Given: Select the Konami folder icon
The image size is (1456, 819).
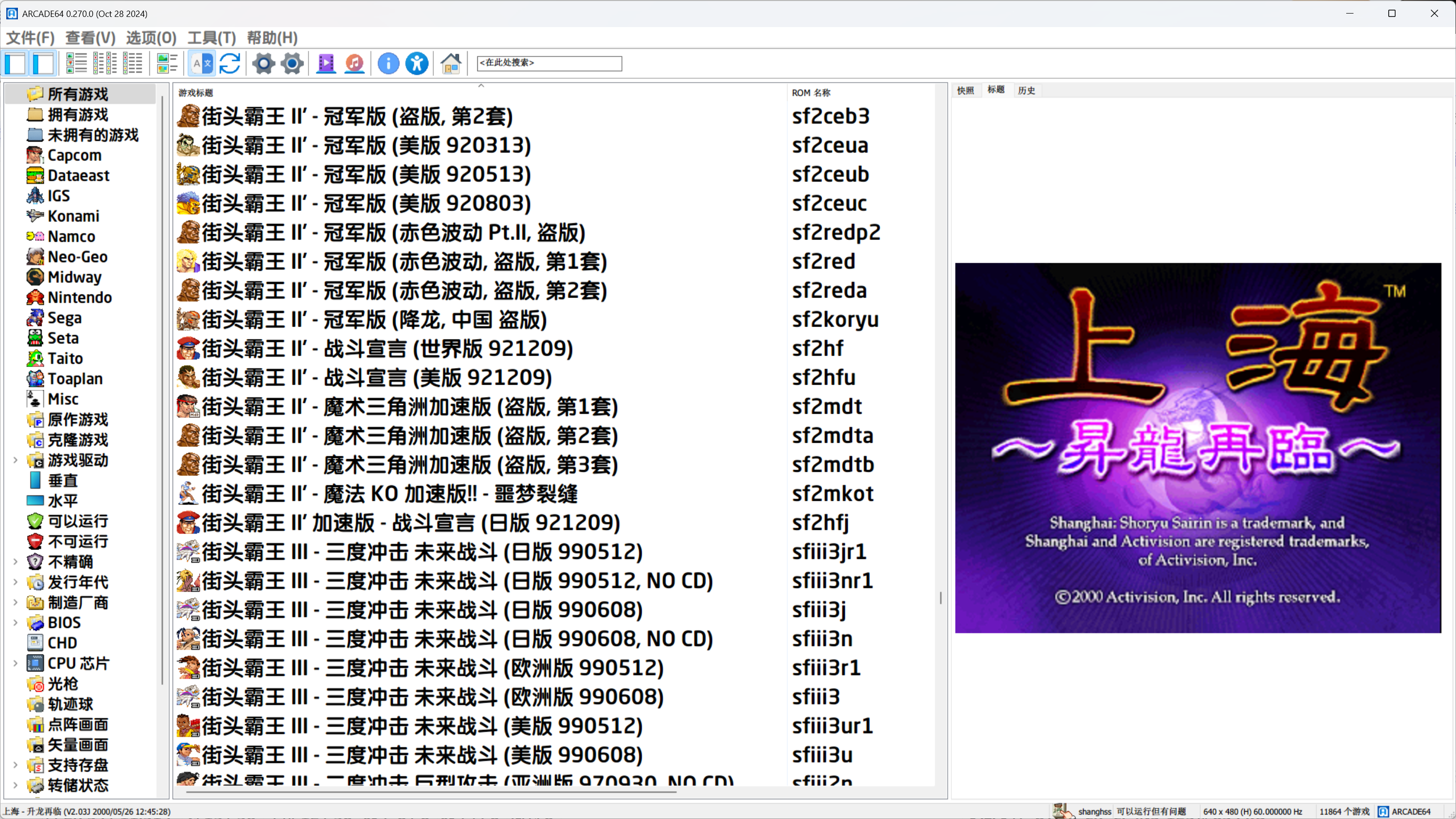Looking at the screenshot, I should click(35, 216).
